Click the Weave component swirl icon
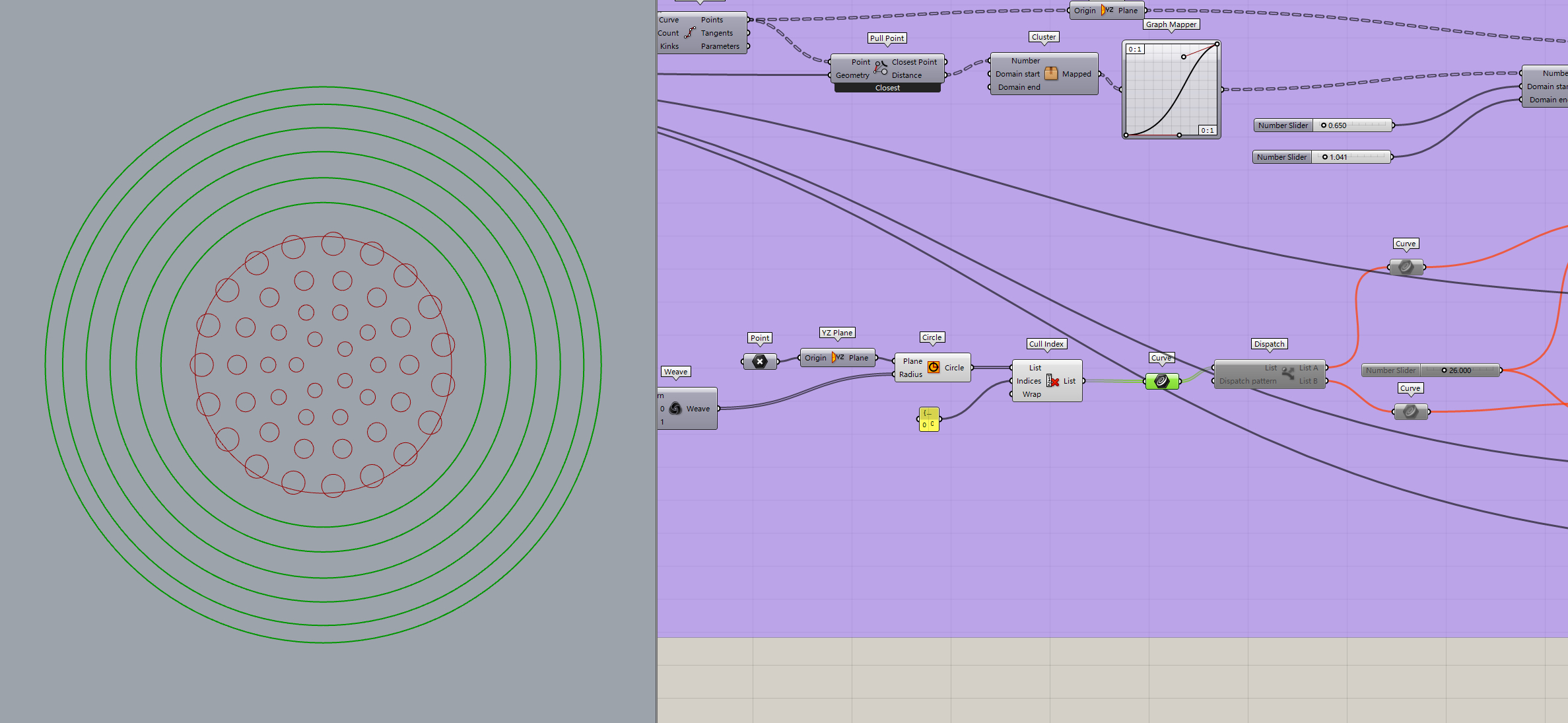Image resolution: width=1568 pixels, height=723 pixels. pyautogui.click(x=675, y=409)
